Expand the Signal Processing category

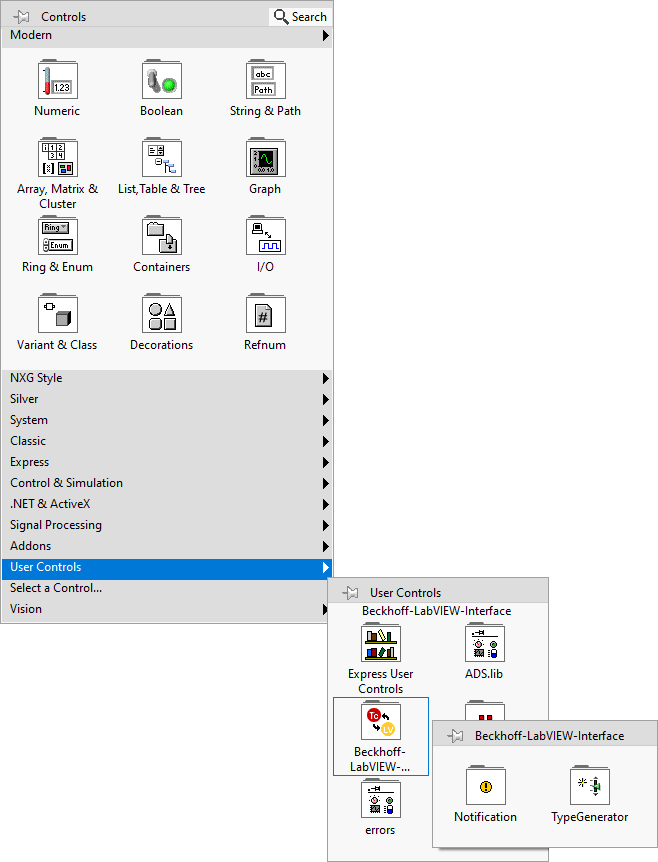click(167, 525)
